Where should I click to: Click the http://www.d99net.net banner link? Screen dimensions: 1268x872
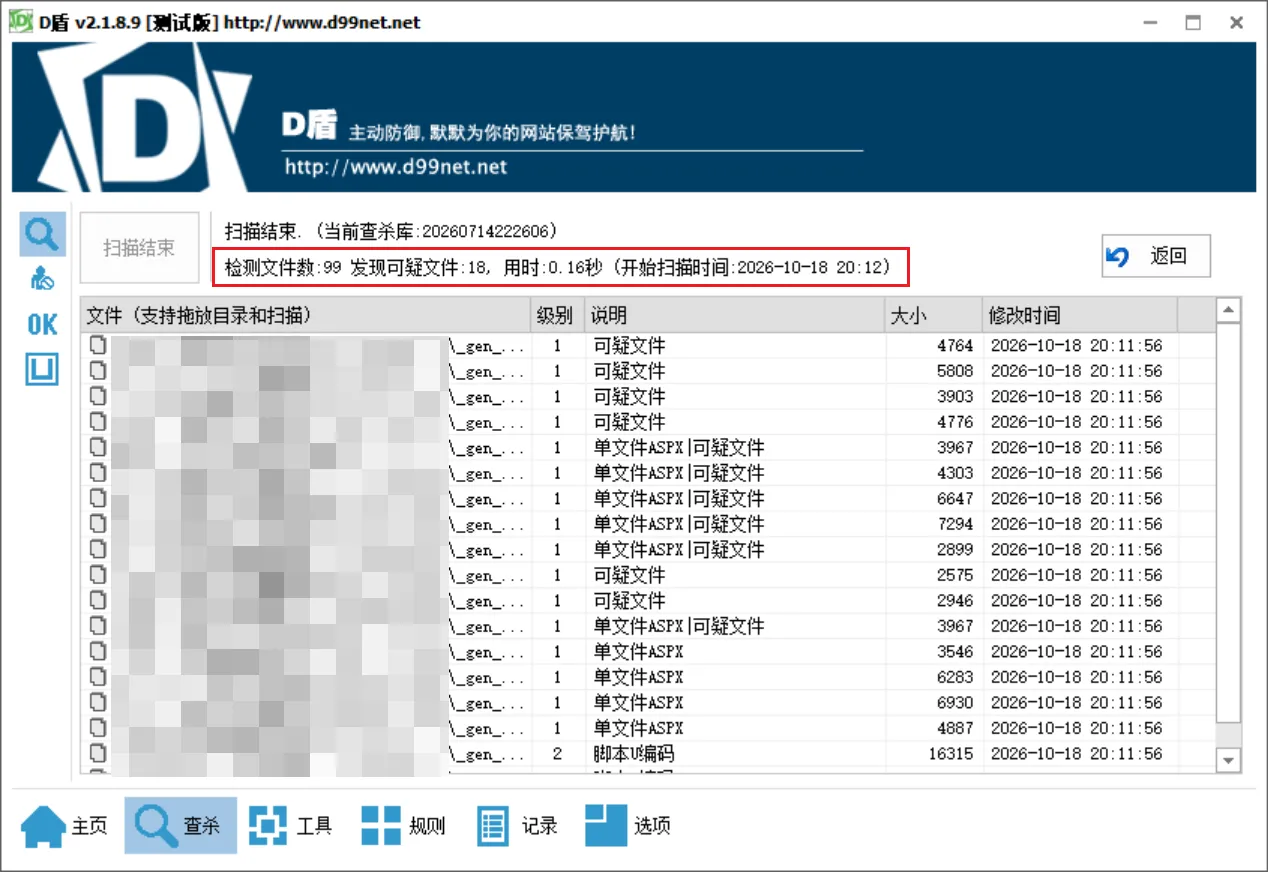coord(396,167)
